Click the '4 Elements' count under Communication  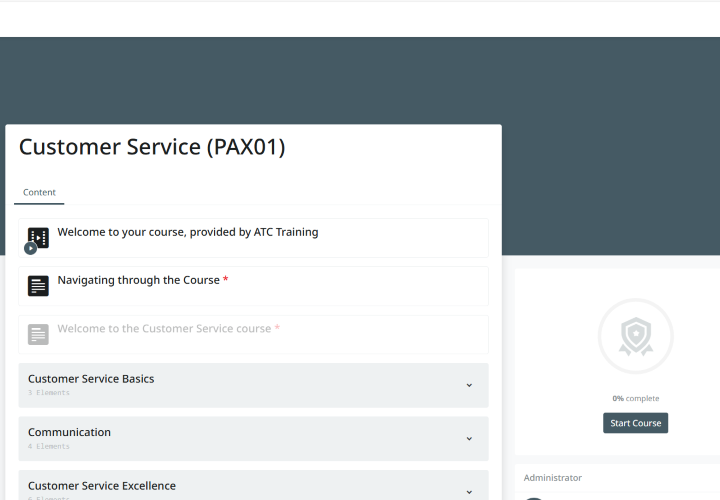49,446
